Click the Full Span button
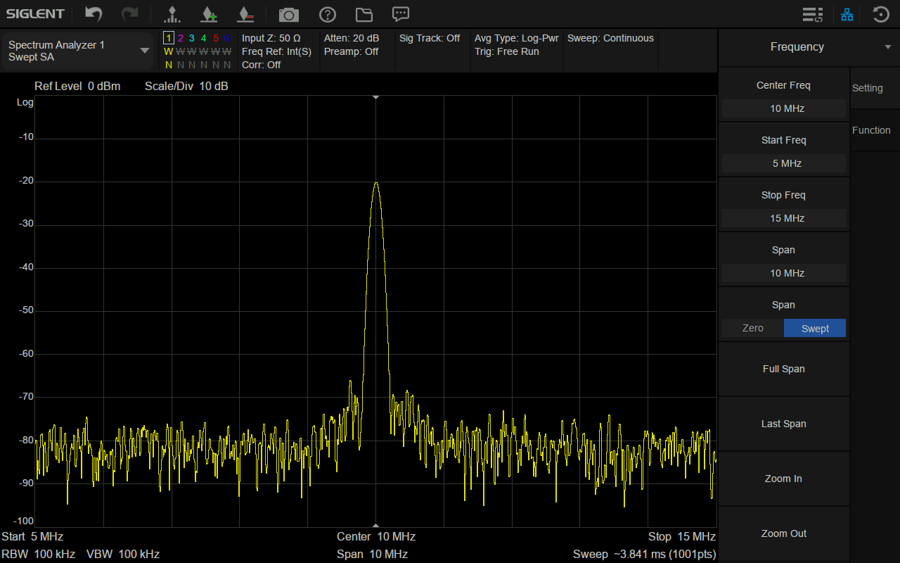The width and height of the screenshot is (900, 563). (x=783, y=369)
